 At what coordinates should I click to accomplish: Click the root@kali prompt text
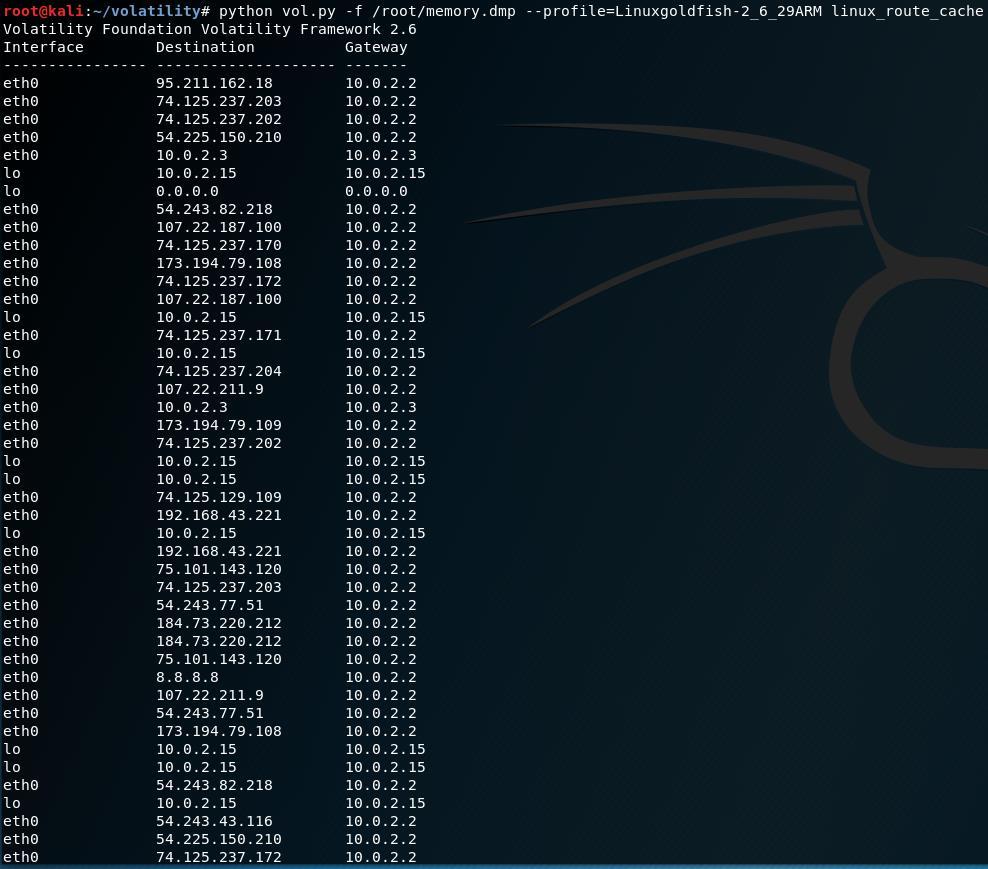(43, 11)
